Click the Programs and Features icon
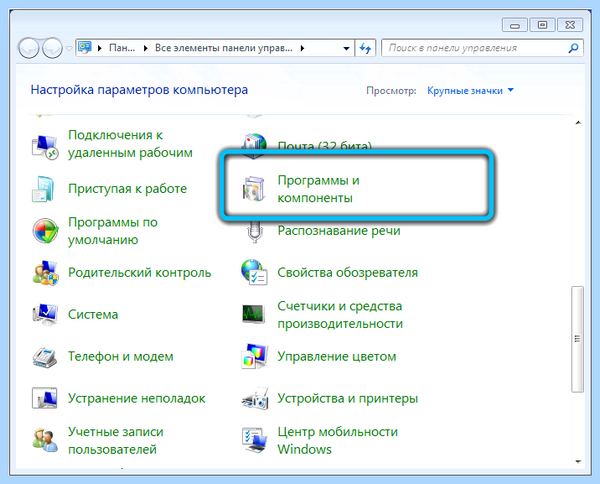The image size is (600, 484). (x=254, y=188)
